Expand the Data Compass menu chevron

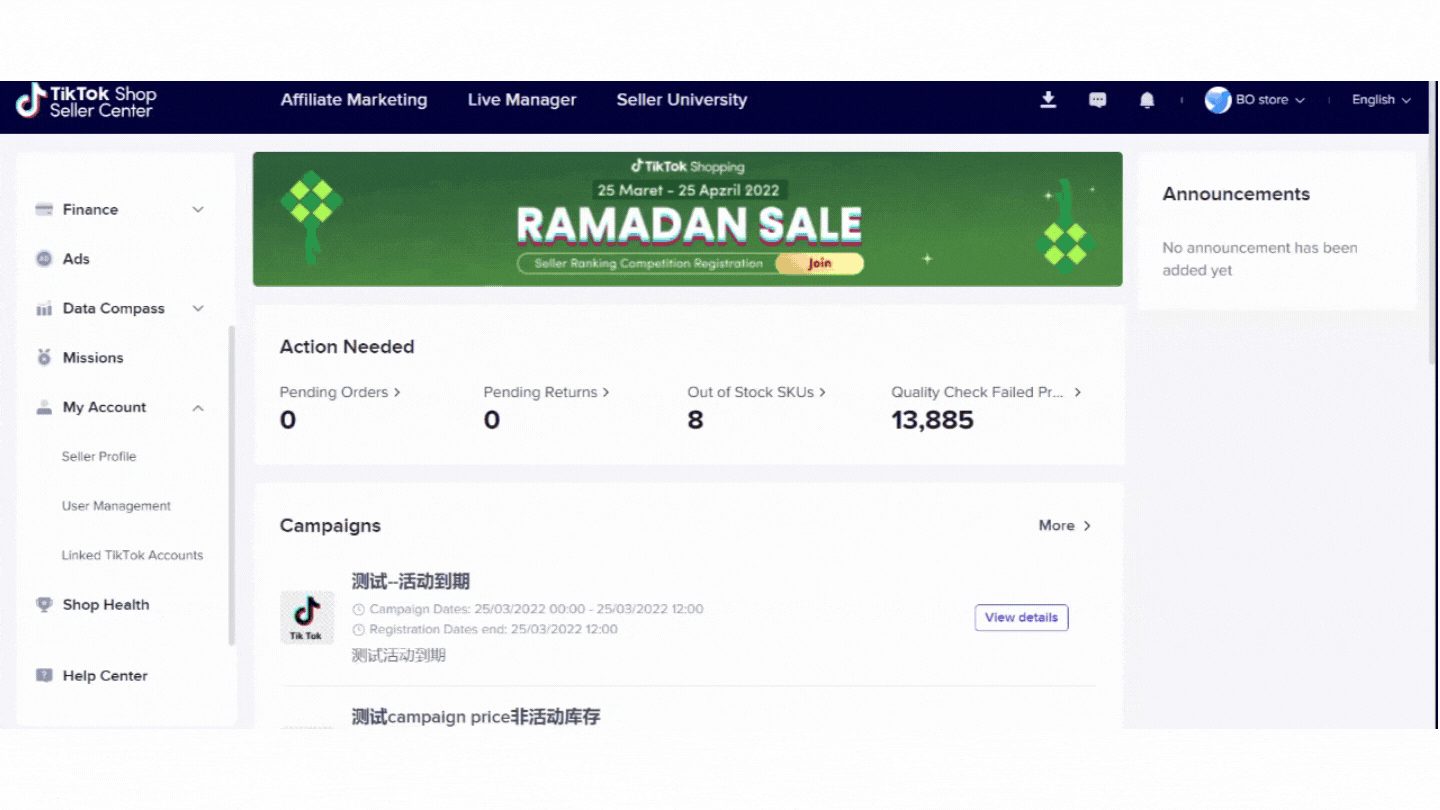(198, 309)
